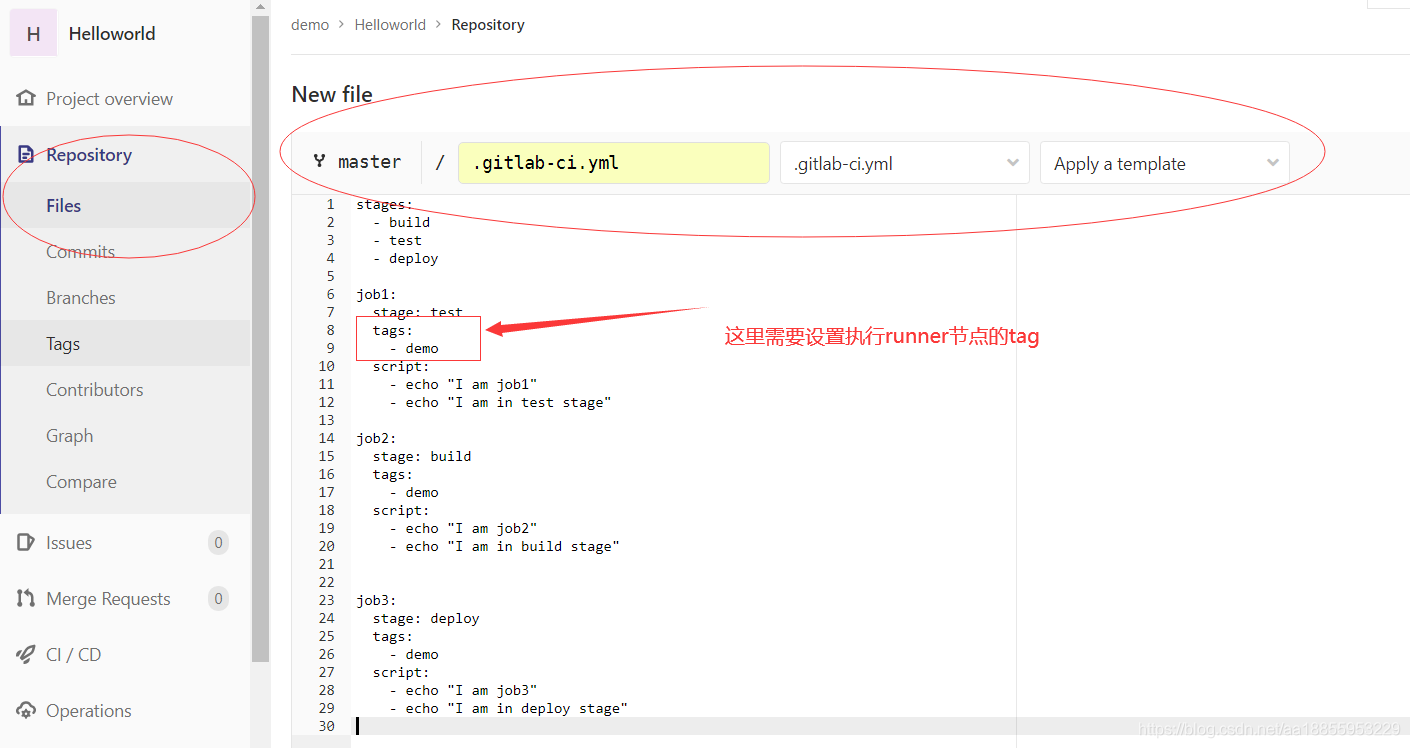Click the 'stages:' line in editor
1410x748 pixels.
pyautogui.click(x=384, y=204)
